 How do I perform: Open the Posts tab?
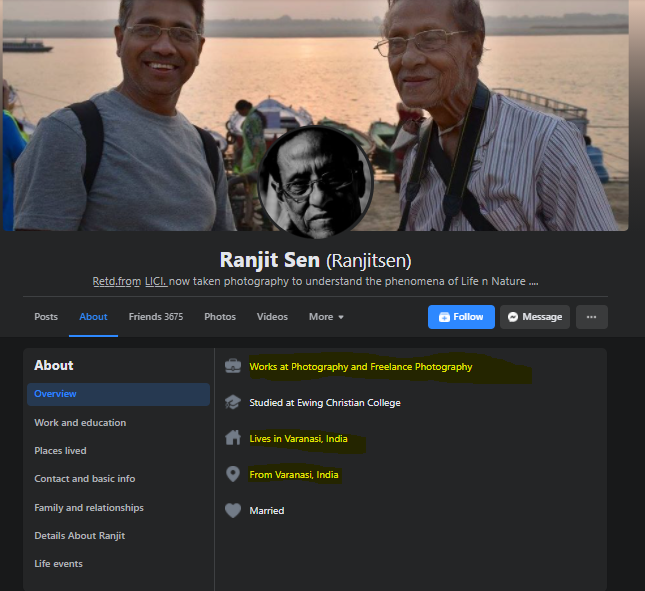[x=46, y=317]
